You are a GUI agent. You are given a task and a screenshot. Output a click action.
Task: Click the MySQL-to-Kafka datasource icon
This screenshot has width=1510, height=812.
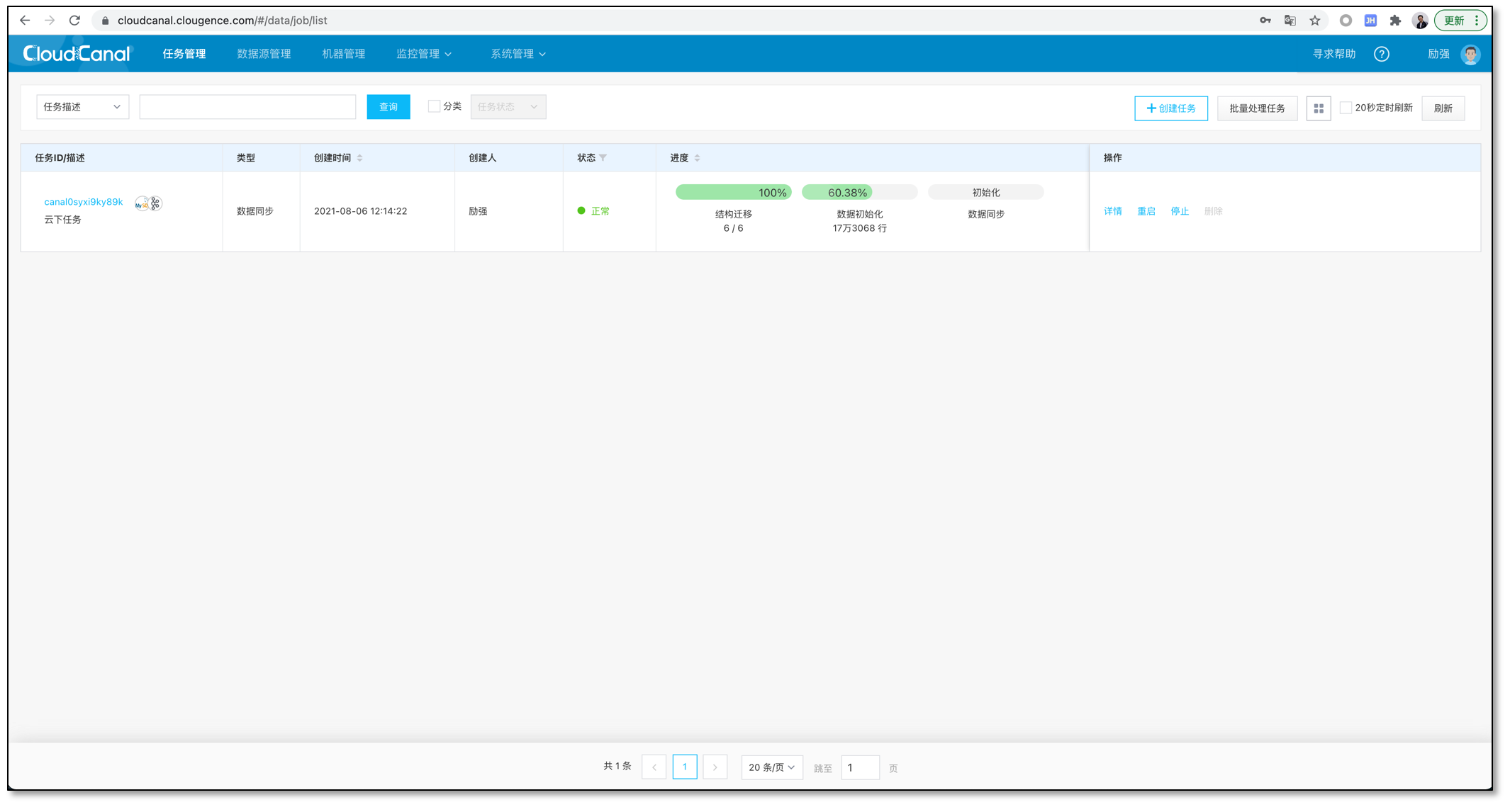tap(148, 203)
